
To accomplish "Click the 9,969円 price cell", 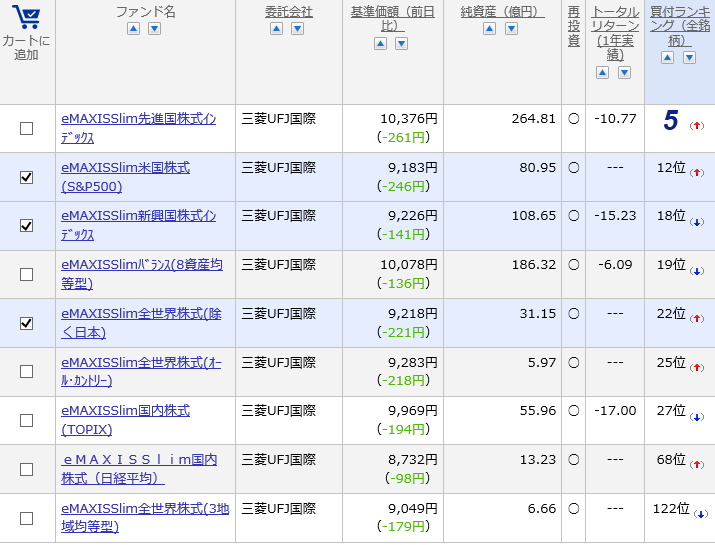I will tap(413, 411).
